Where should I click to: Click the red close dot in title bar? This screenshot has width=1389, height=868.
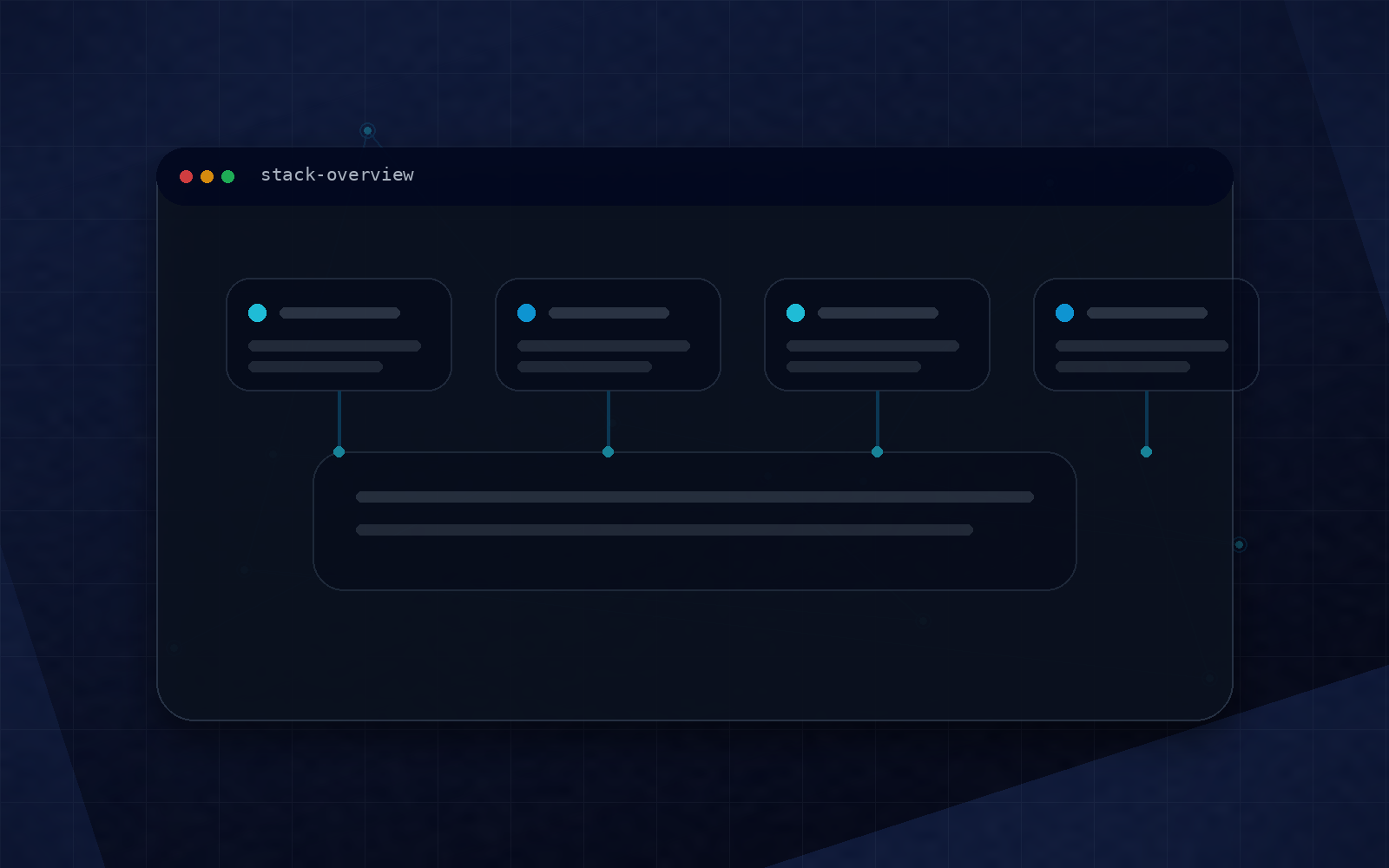pyautogui.click(x=186, y=176)
